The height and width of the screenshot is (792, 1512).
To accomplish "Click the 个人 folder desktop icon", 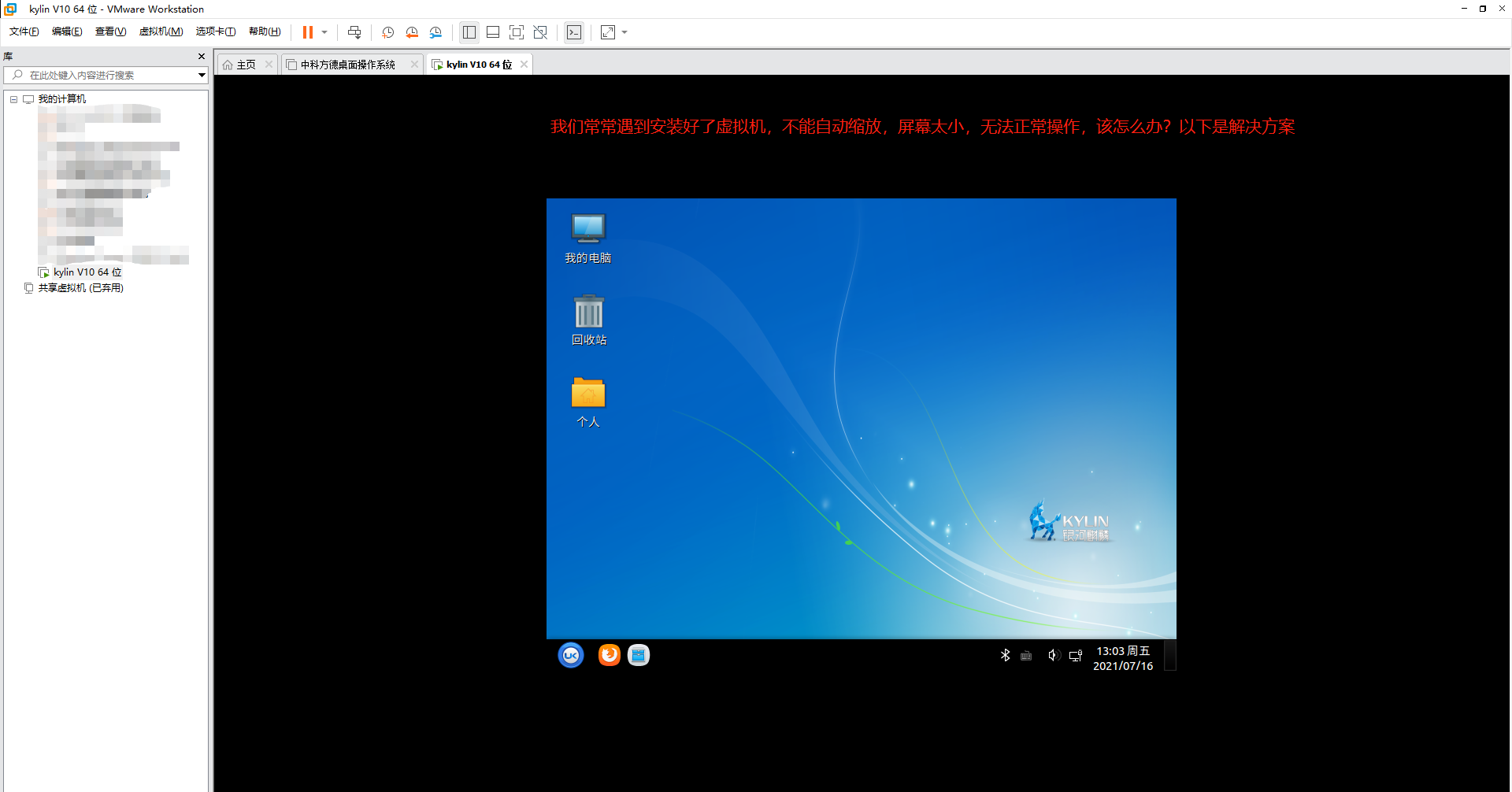I will 588,402.
